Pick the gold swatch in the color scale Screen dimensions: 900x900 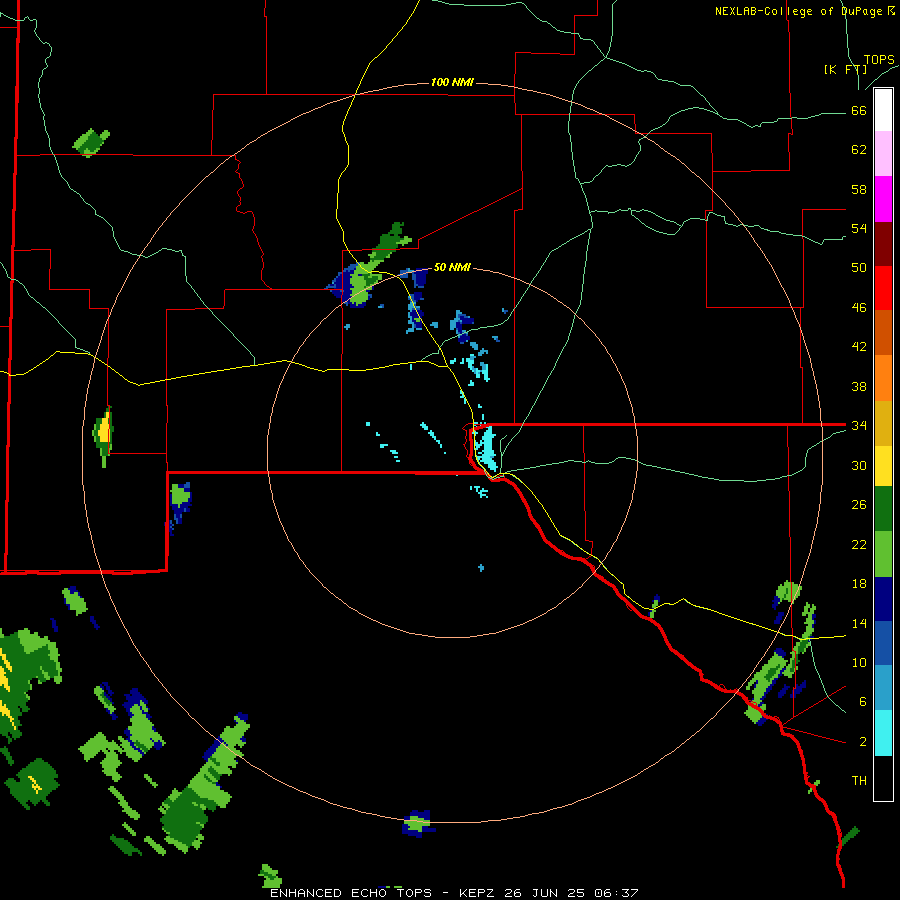point(883,423)
